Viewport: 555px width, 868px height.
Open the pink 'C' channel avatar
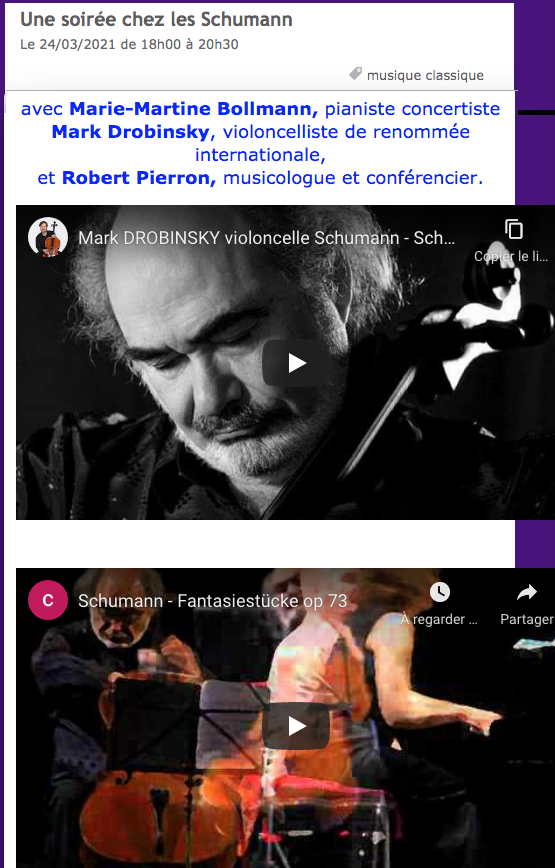(x=48, y=600)
